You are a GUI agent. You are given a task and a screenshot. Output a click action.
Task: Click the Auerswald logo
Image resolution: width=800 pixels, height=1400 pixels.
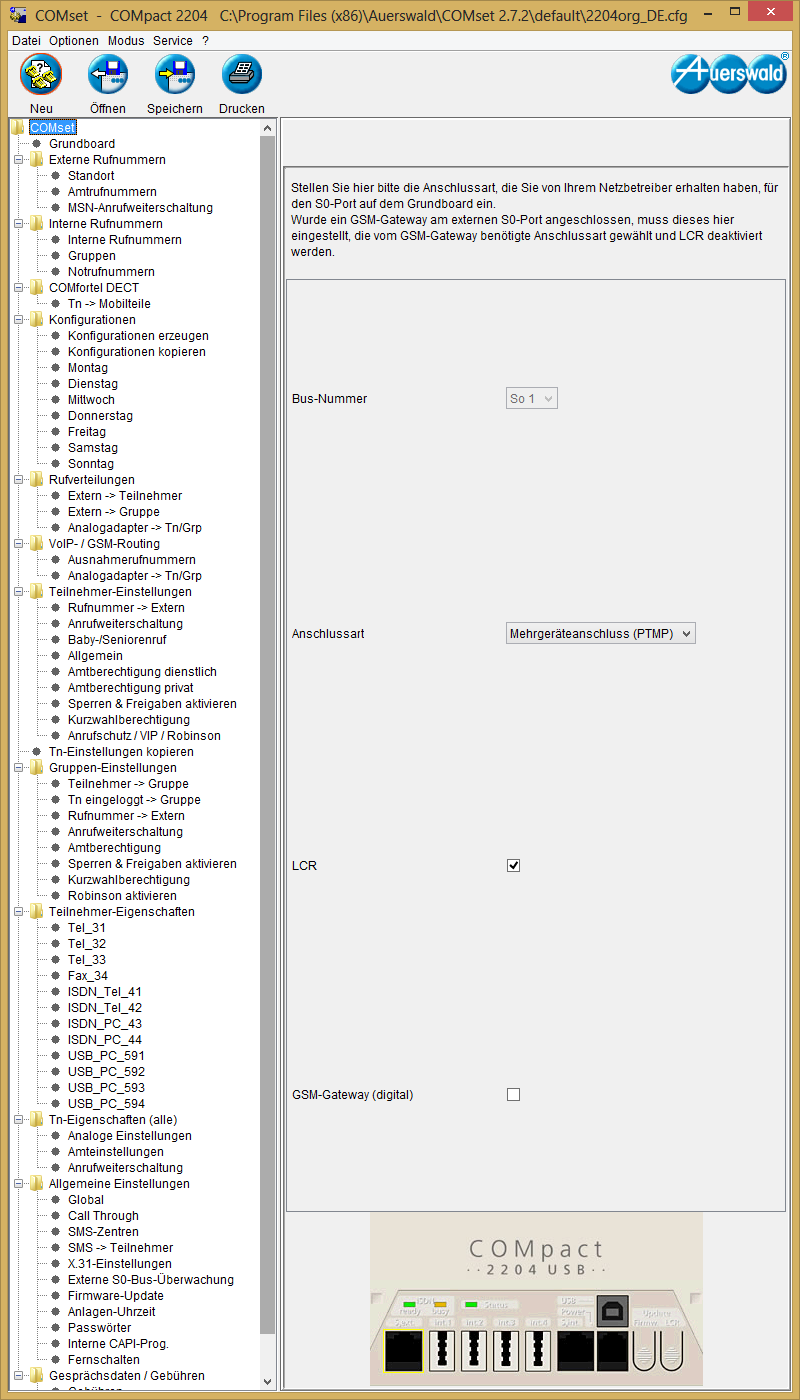coord(729,73)
